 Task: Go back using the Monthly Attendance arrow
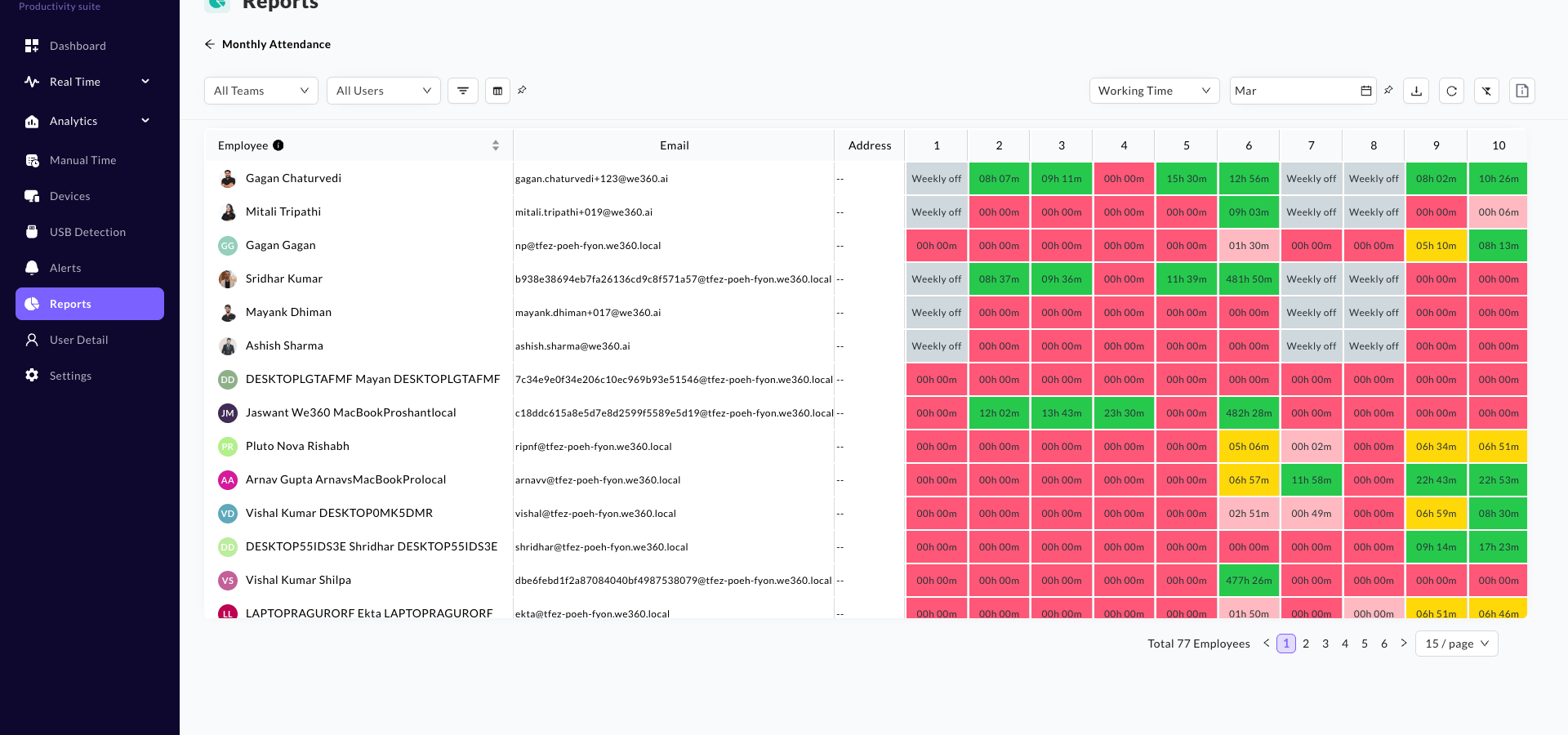click(210, 44)
